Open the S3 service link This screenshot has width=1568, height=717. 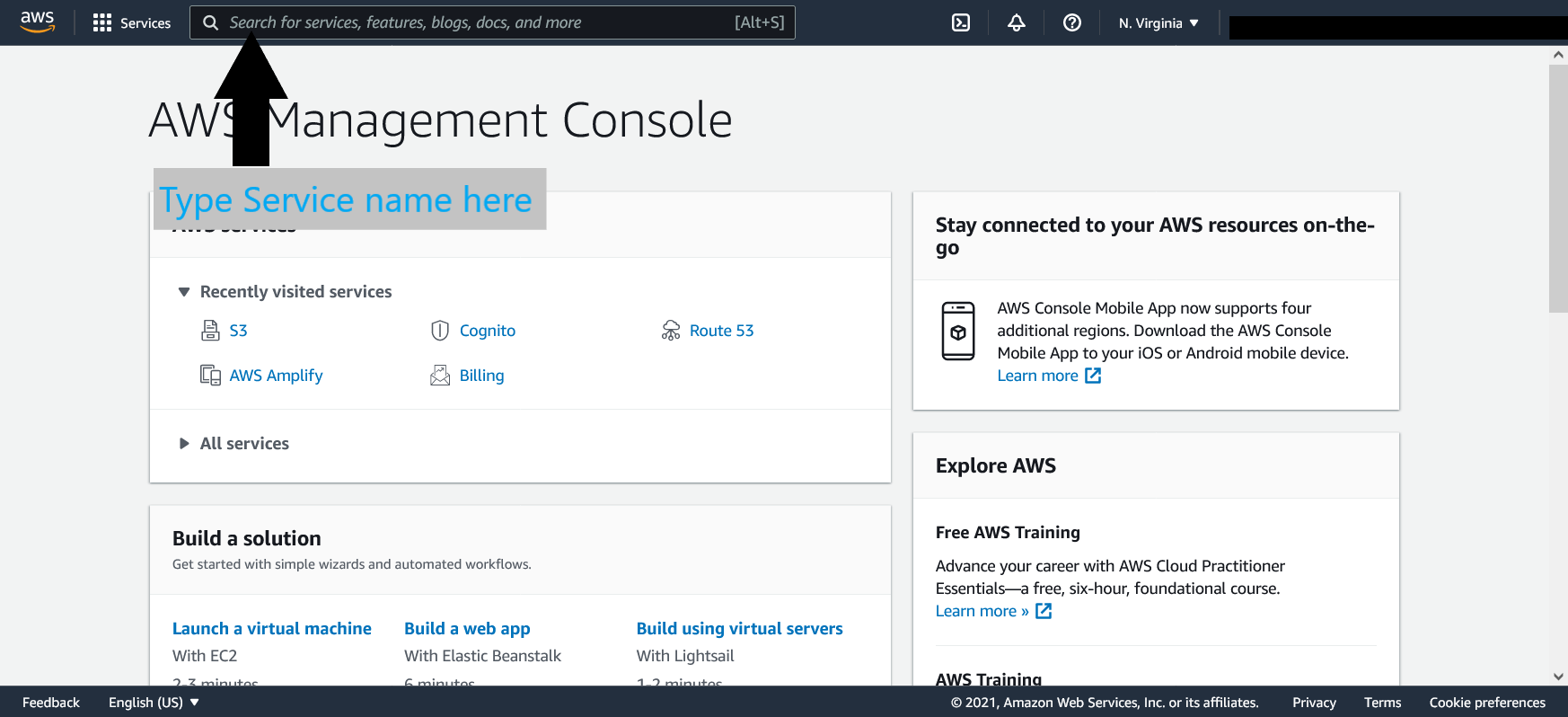point(238,331)
